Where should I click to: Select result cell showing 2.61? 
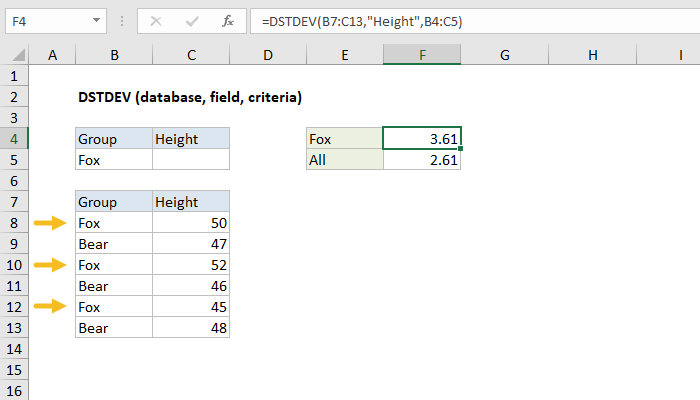tap(422, 159)
